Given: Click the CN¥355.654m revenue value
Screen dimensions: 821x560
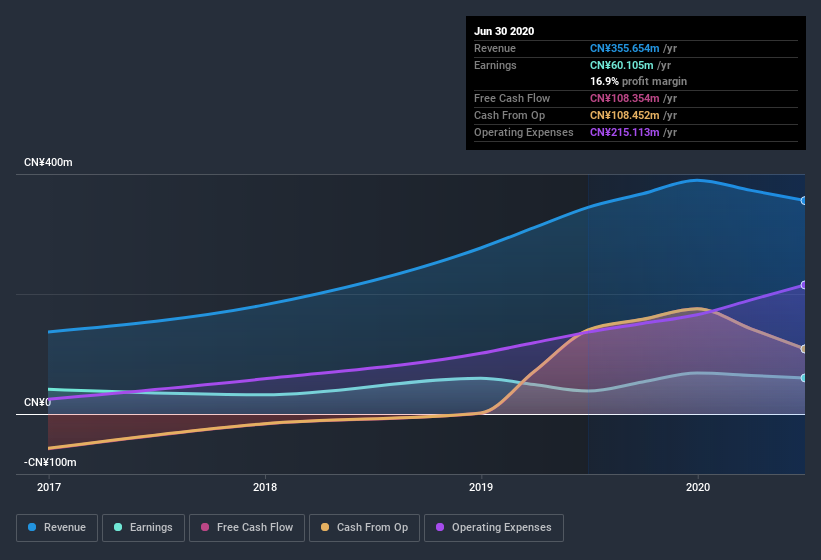Looking at the screenshot, I should [x=624, y=48].
